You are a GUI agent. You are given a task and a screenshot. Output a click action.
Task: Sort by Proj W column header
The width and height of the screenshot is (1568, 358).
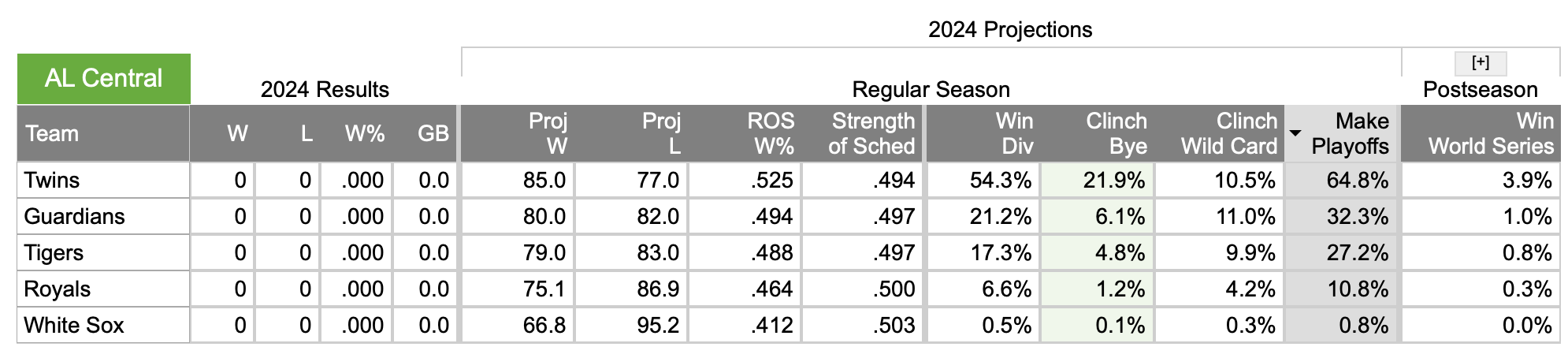pyautogui.click(x=548, y=133)
